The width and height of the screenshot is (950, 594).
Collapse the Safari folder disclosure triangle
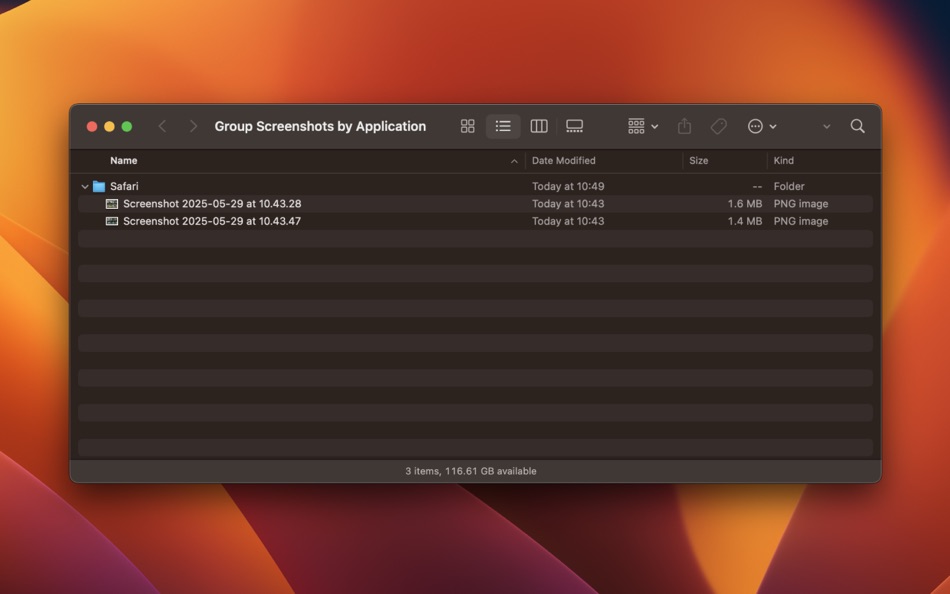85,186
